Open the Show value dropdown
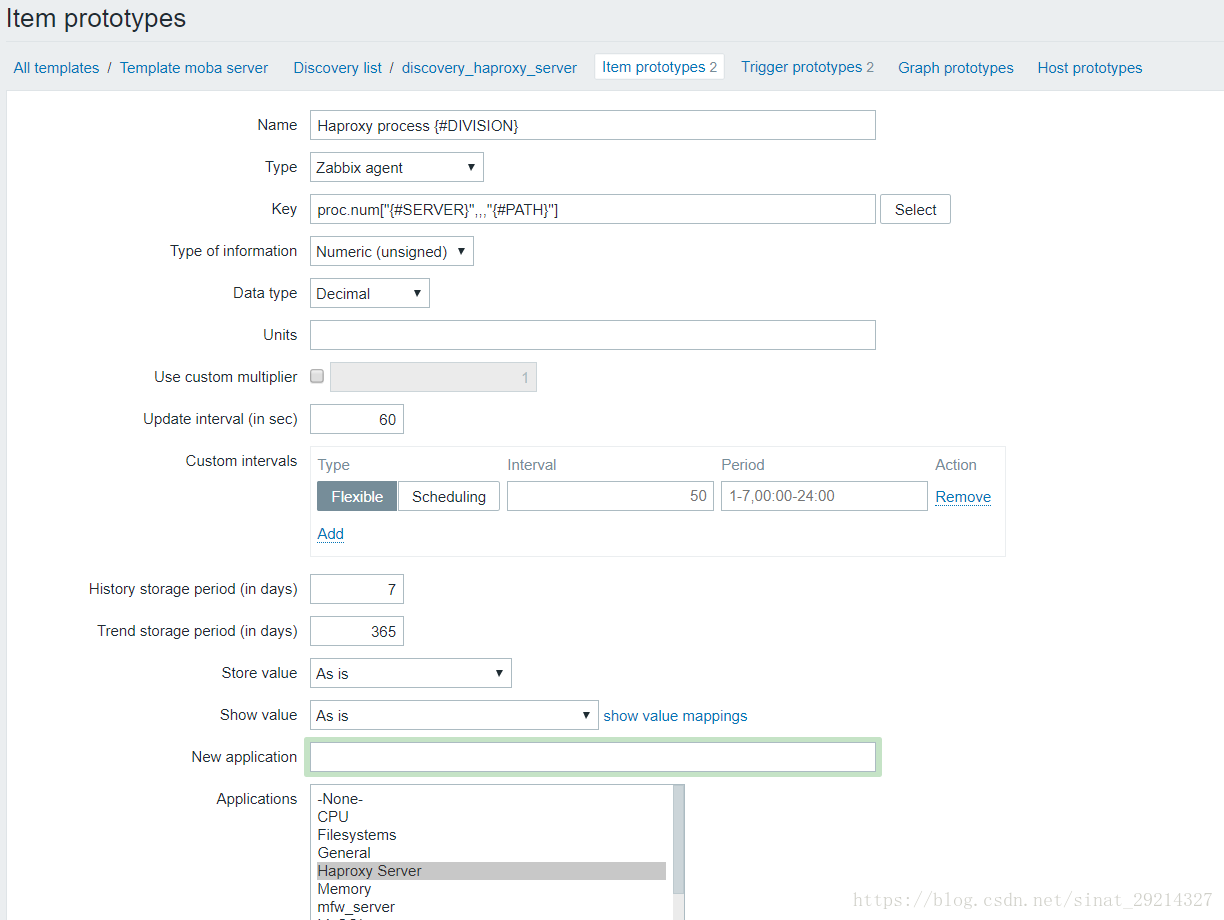 tap(454, 715)
